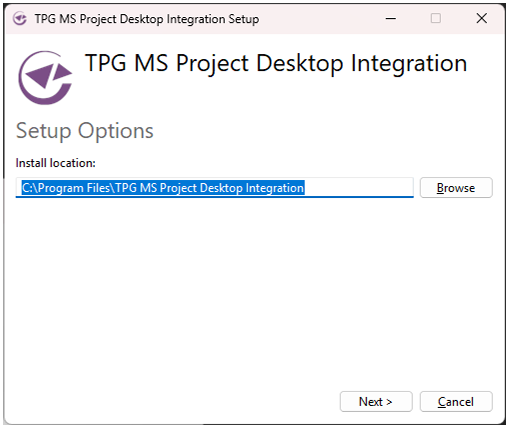Click the greyed-out maximize button
The width and height of the screenshot is (510, 429).
[436, 18]
